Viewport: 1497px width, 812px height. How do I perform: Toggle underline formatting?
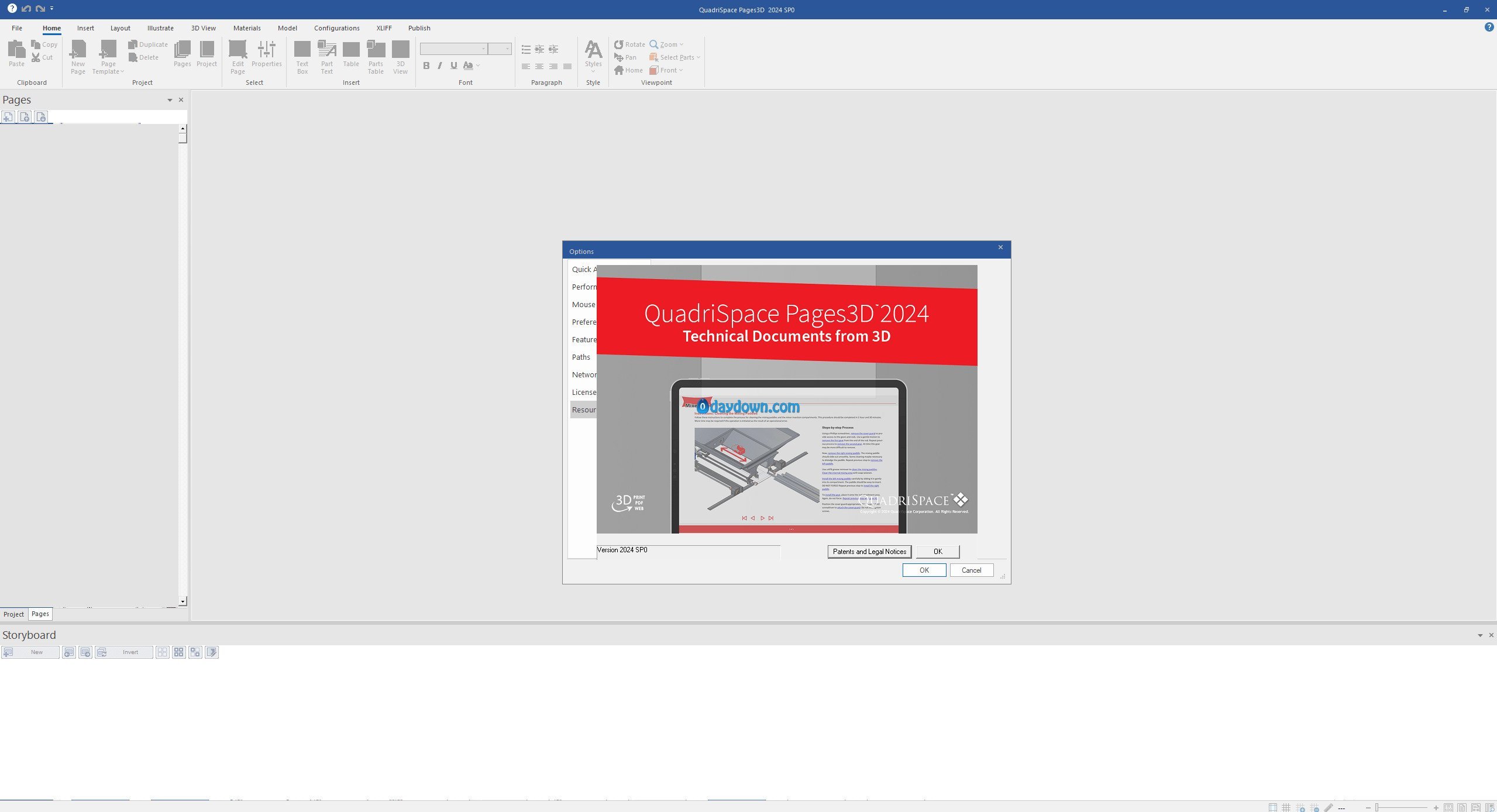tap(453, 66)
